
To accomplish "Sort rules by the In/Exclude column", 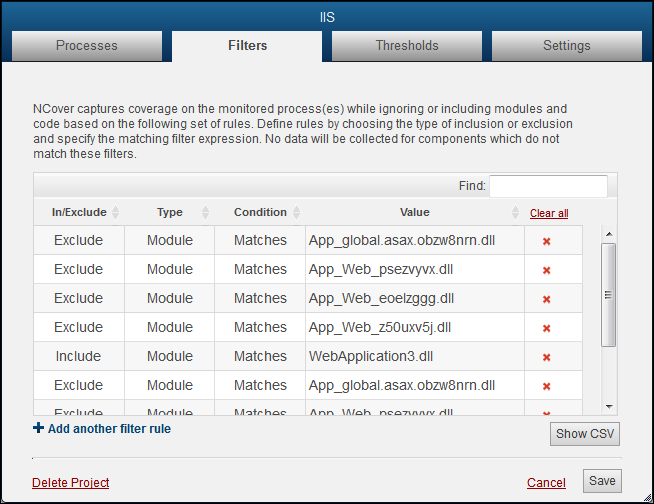I will click(79, 212).
